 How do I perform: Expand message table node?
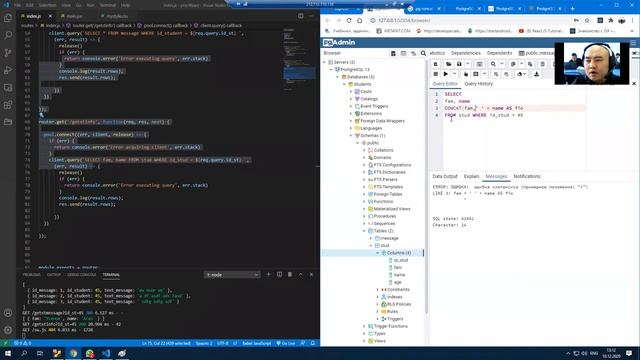pos(371,238)
